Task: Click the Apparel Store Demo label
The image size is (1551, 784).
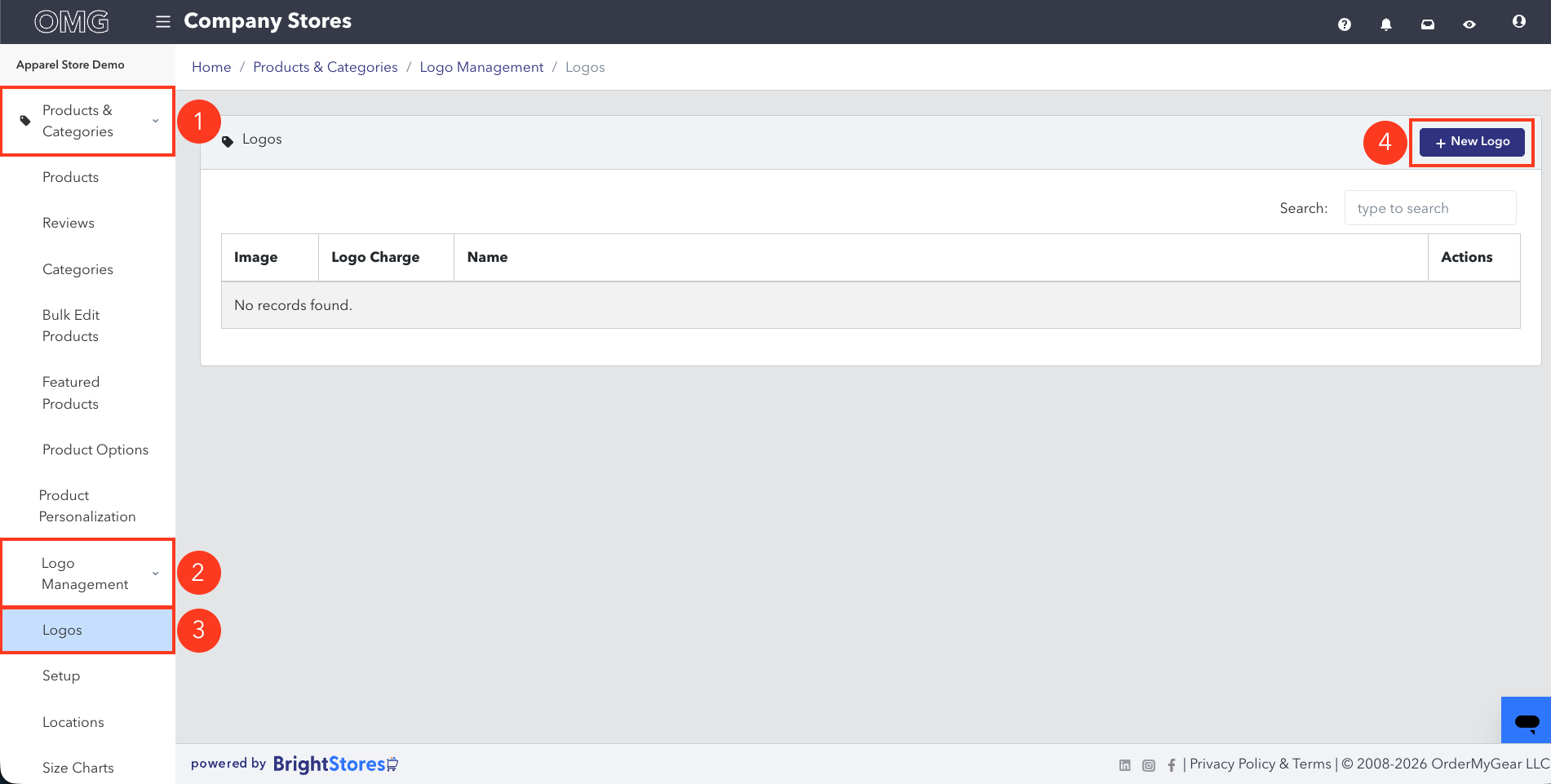Action: pyautogui.click(x=70, y=64)
